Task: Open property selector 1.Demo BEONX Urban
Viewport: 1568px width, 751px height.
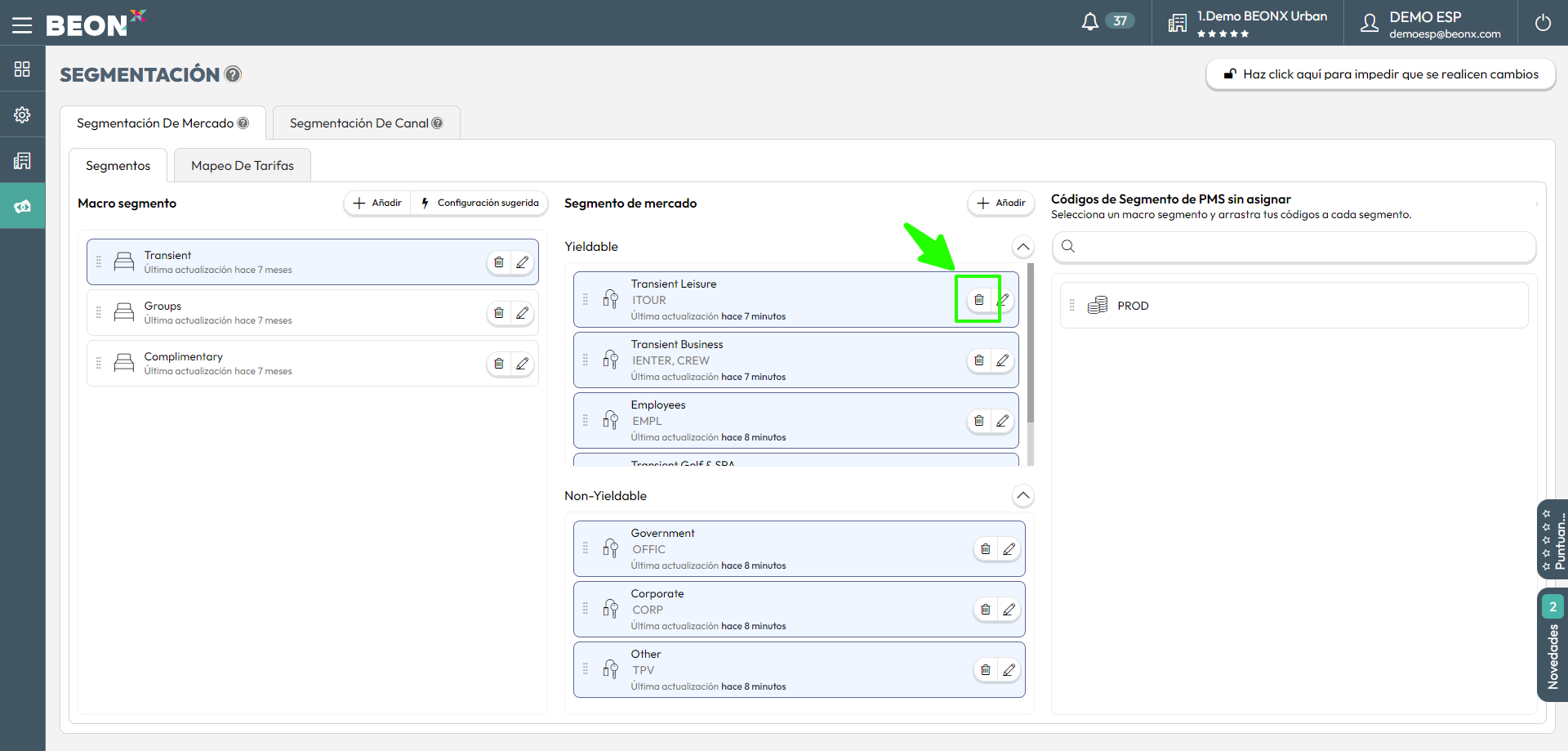Action: [x=1247, y=23]
